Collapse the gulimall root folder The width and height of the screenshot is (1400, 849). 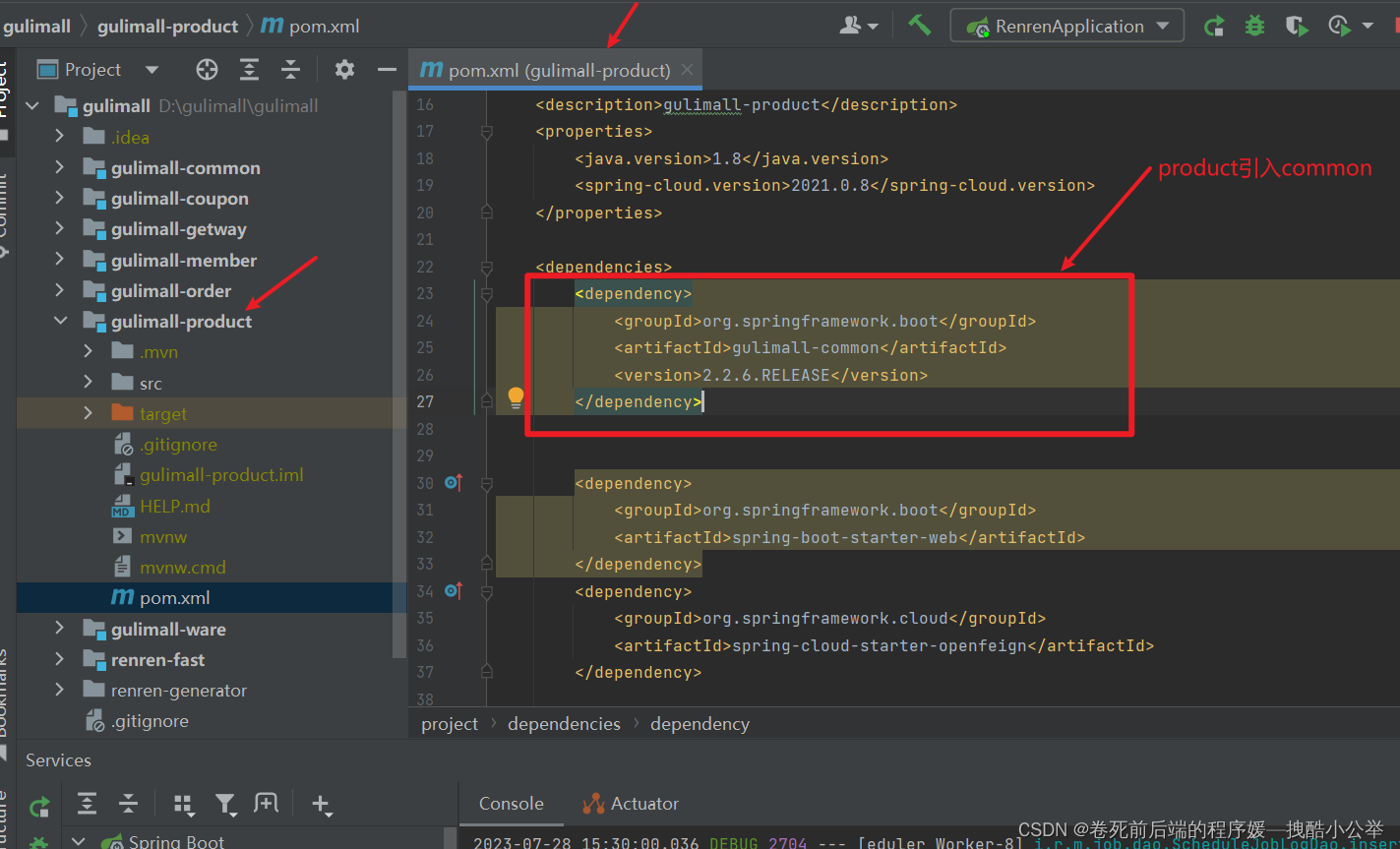tap(32, 105)
